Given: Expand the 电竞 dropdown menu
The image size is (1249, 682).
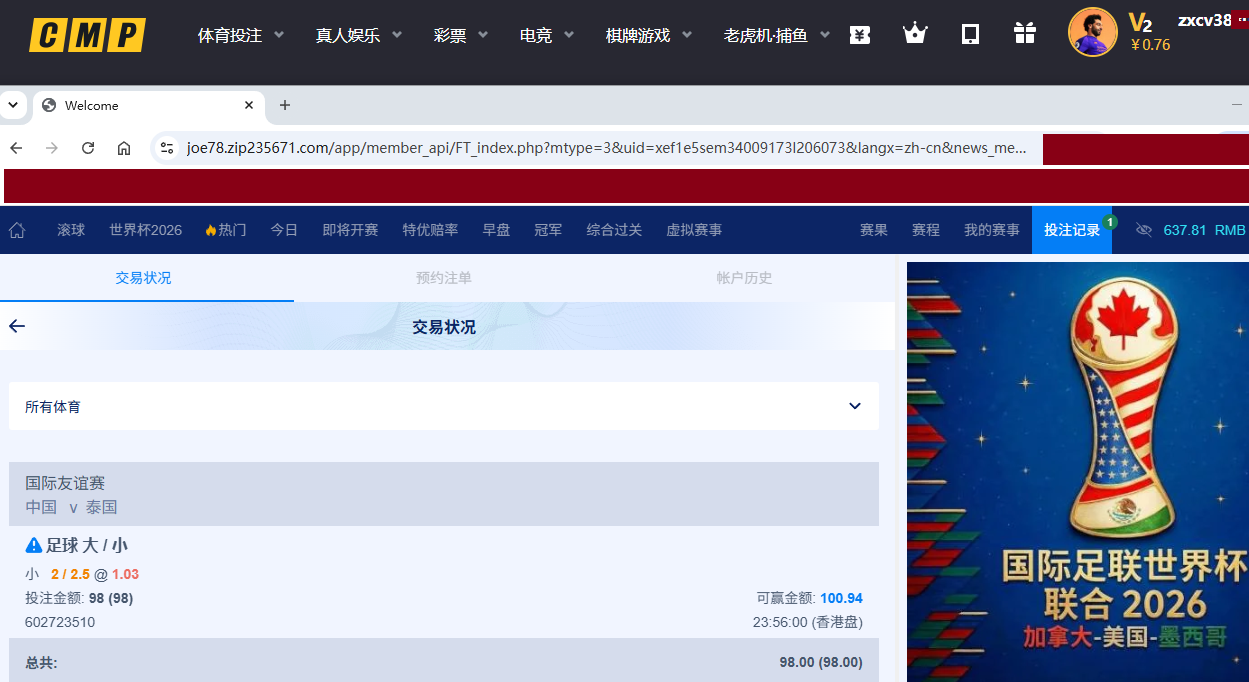Looking at the screenshot, I should click(x=547, y=35).
